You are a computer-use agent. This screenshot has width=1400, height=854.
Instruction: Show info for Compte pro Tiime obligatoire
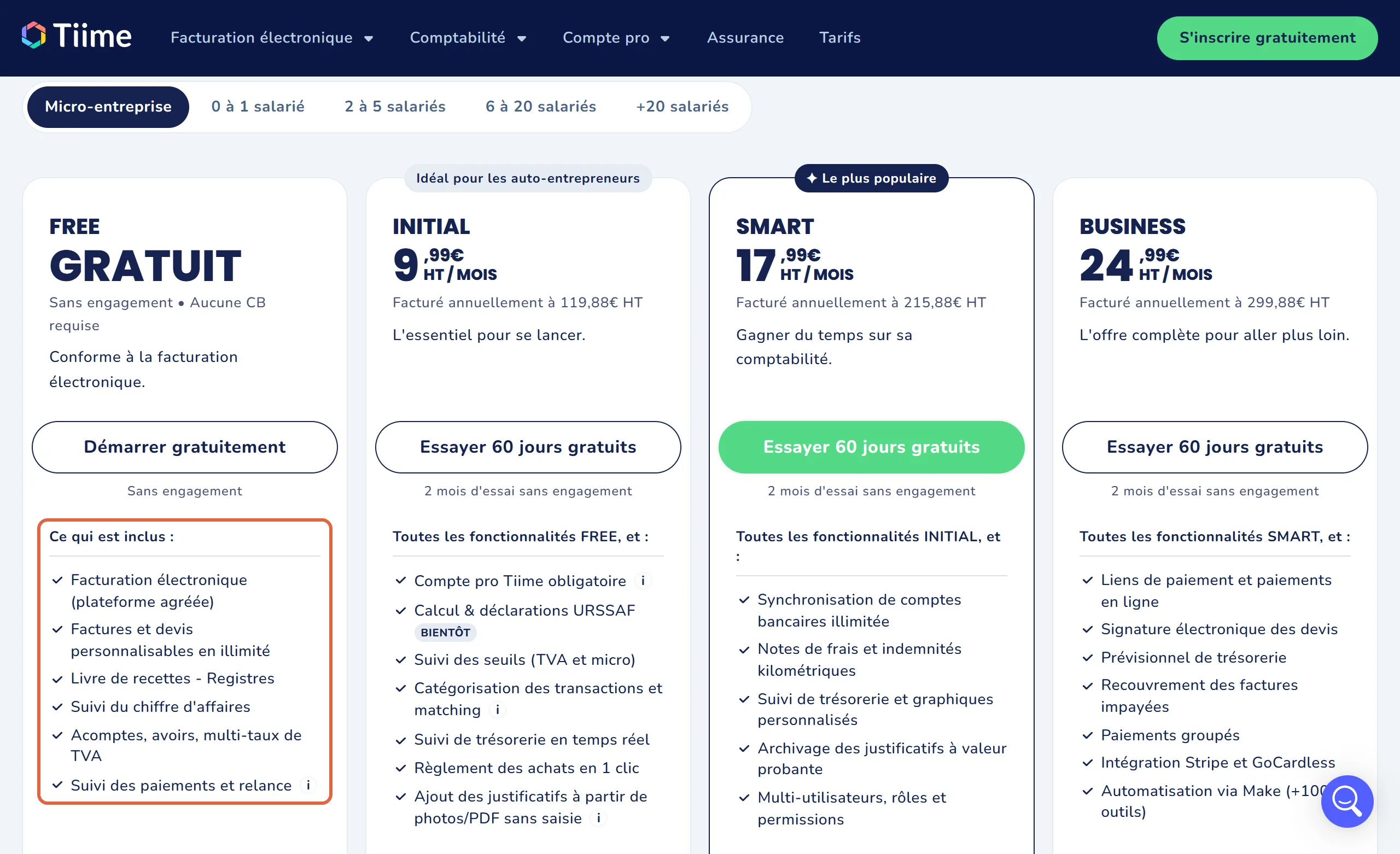click(643, 581)
